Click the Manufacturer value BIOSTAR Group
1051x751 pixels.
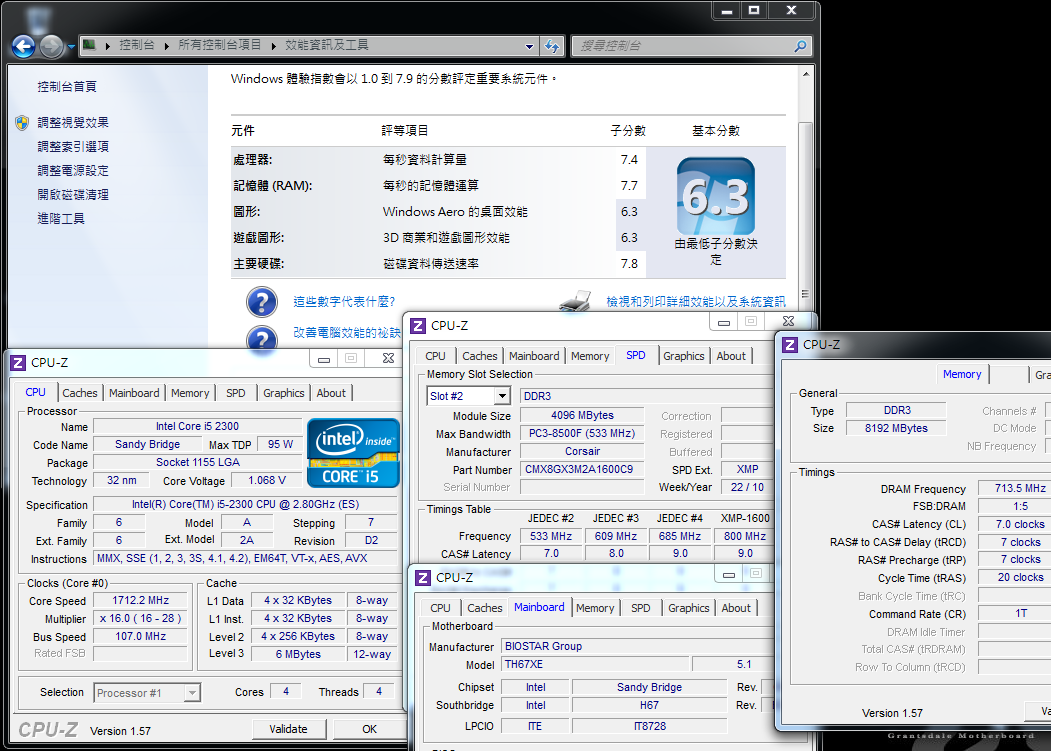(637, 646)
